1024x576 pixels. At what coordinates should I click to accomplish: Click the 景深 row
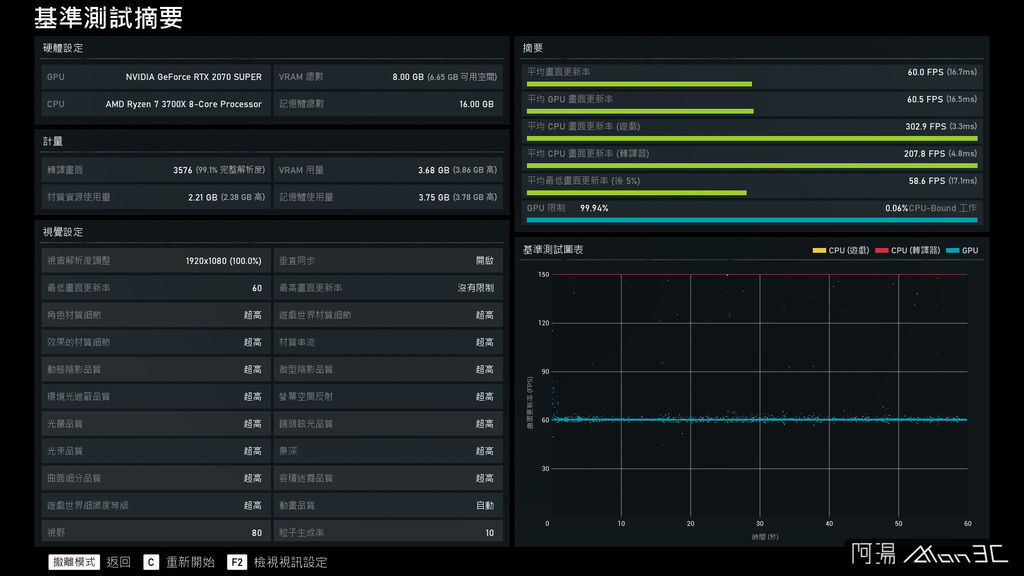(388, 451)
